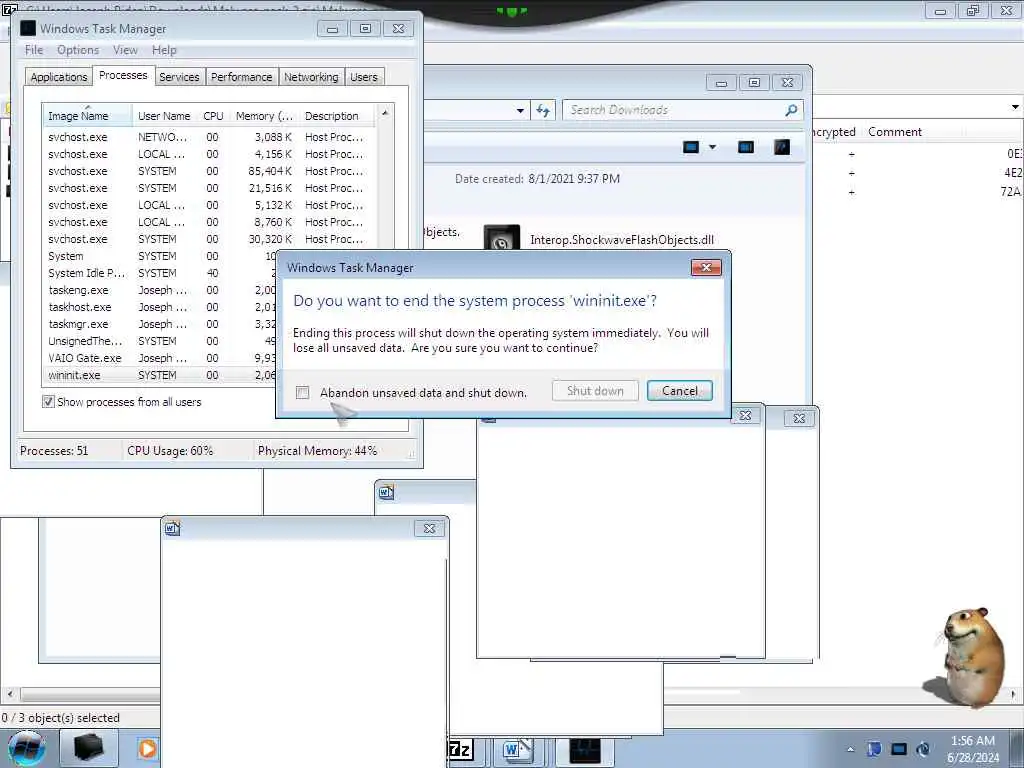Image resolution: width=1024 pixels, height=768 pixels.
Task: Click the Shut down button
Action: 595,391
